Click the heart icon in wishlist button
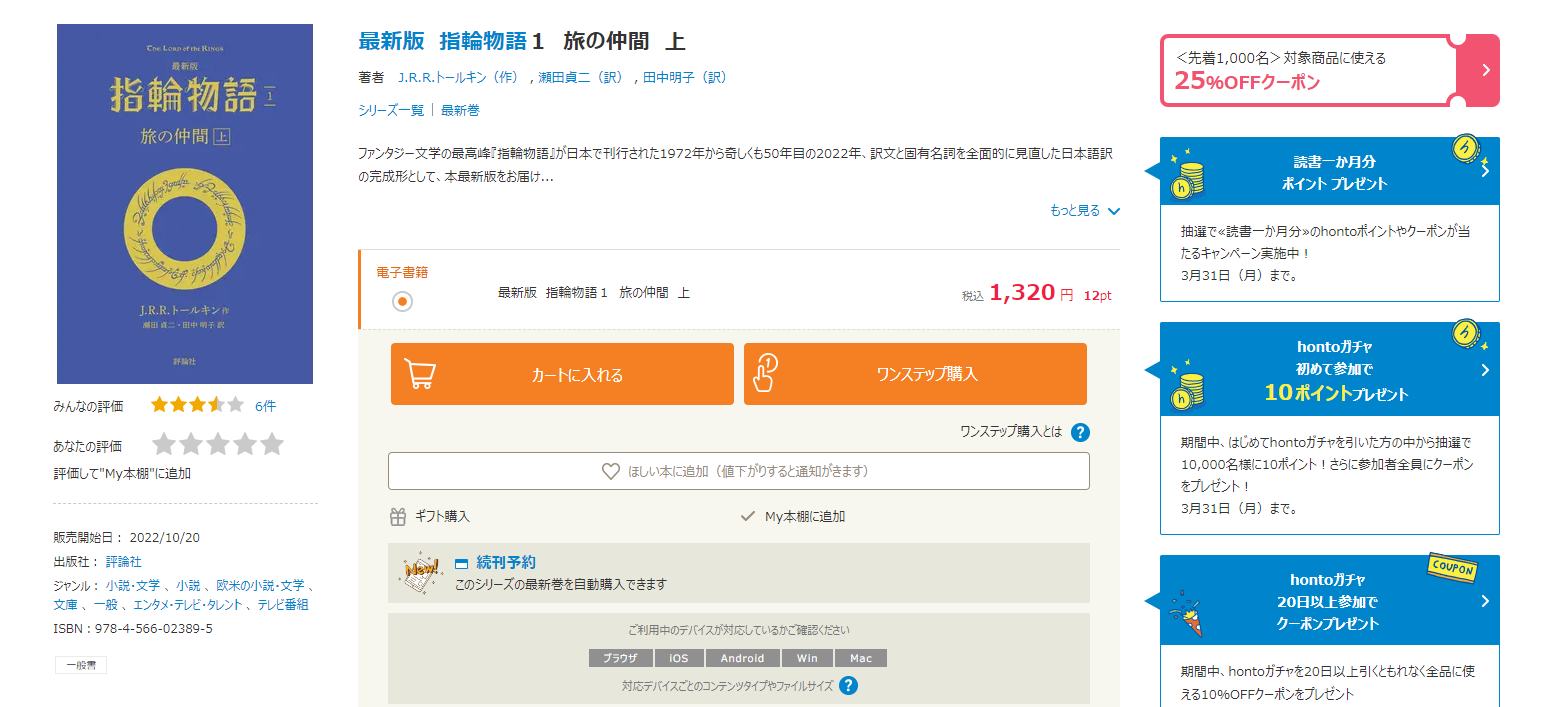The image size is (1558, 707). (x=611, y=471)
